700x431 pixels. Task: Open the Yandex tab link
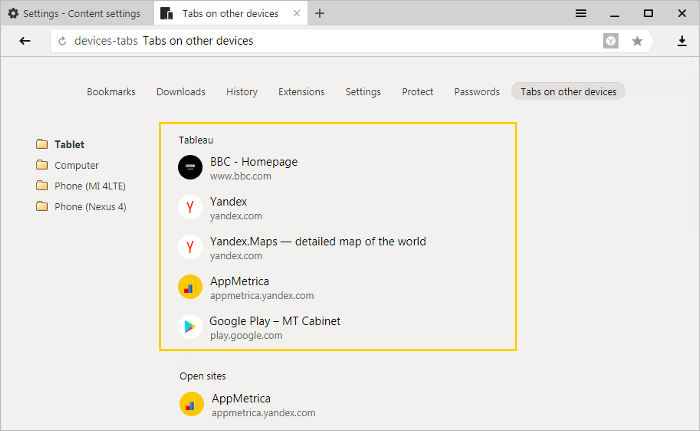tap(228, 201)
